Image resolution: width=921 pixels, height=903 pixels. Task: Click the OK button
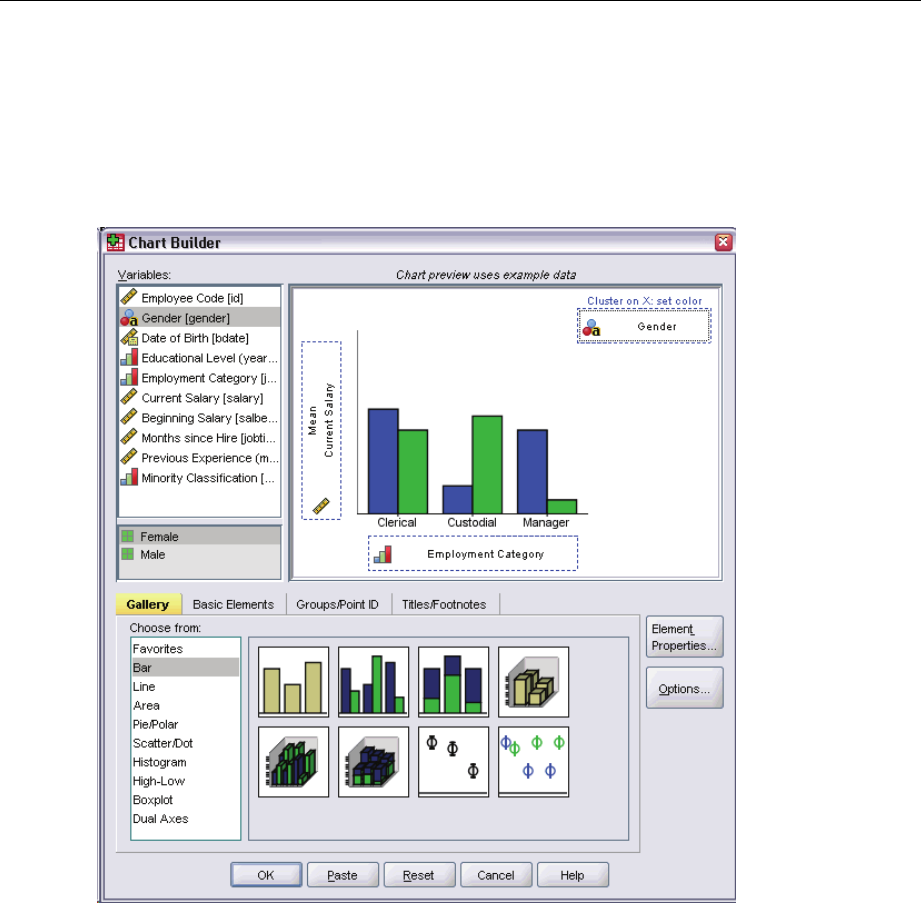click(266, 875)
